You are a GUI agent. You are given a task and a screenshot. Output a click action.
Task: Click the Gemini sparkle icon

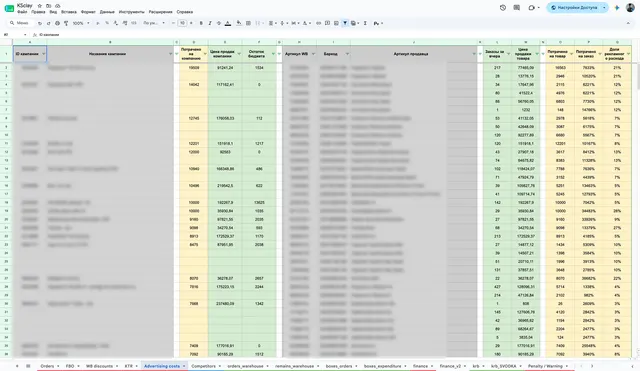pos(617,8)
